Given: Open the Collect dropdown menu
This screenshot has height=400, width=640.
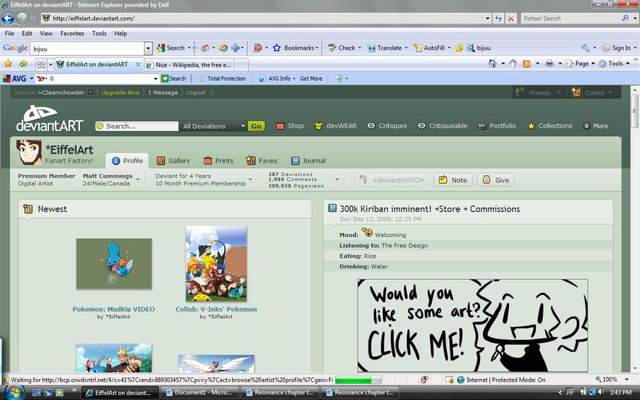Looking at the screenshot, I should click(592, 92).
